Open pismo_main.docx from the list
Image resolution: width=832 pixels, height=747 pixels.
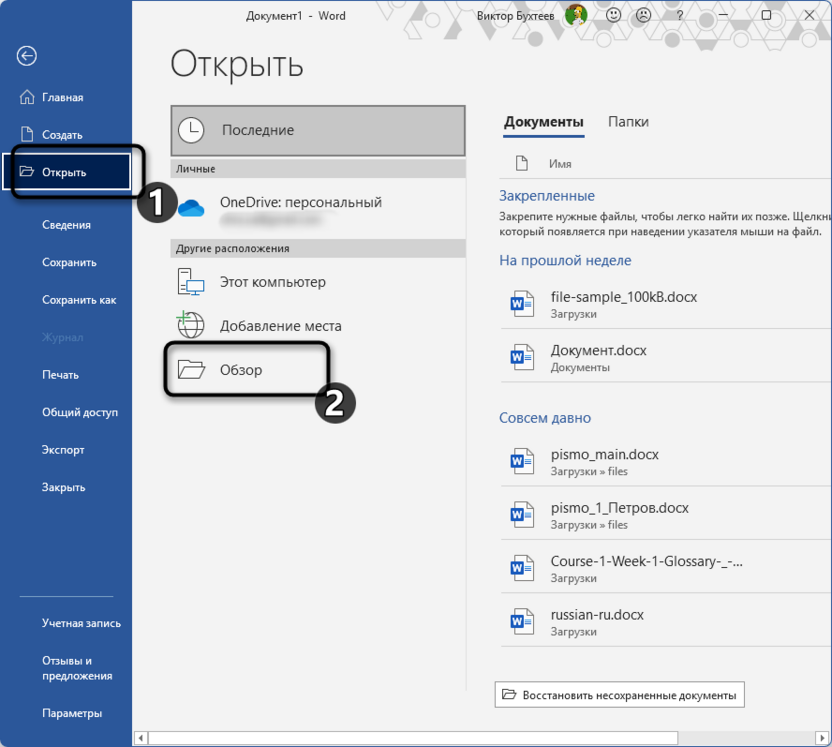[666, 461]
